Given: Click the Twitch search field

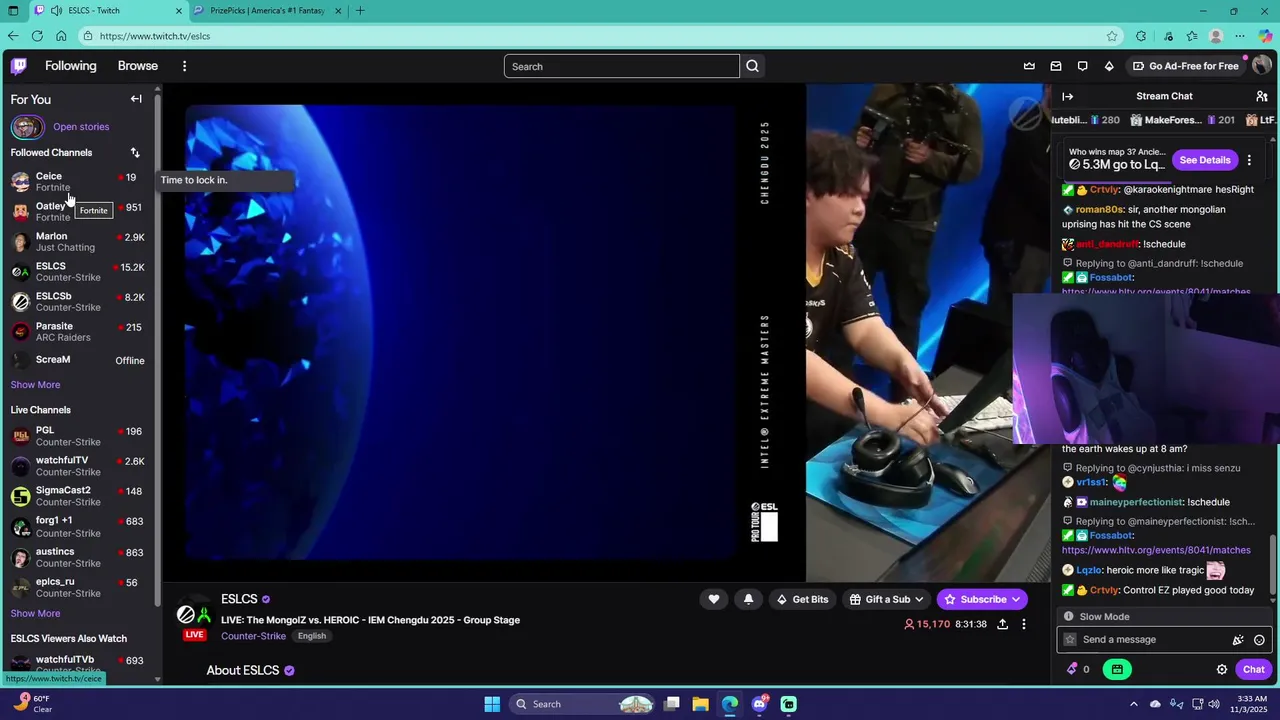Looking at the screenshot, I should point(622,66).
